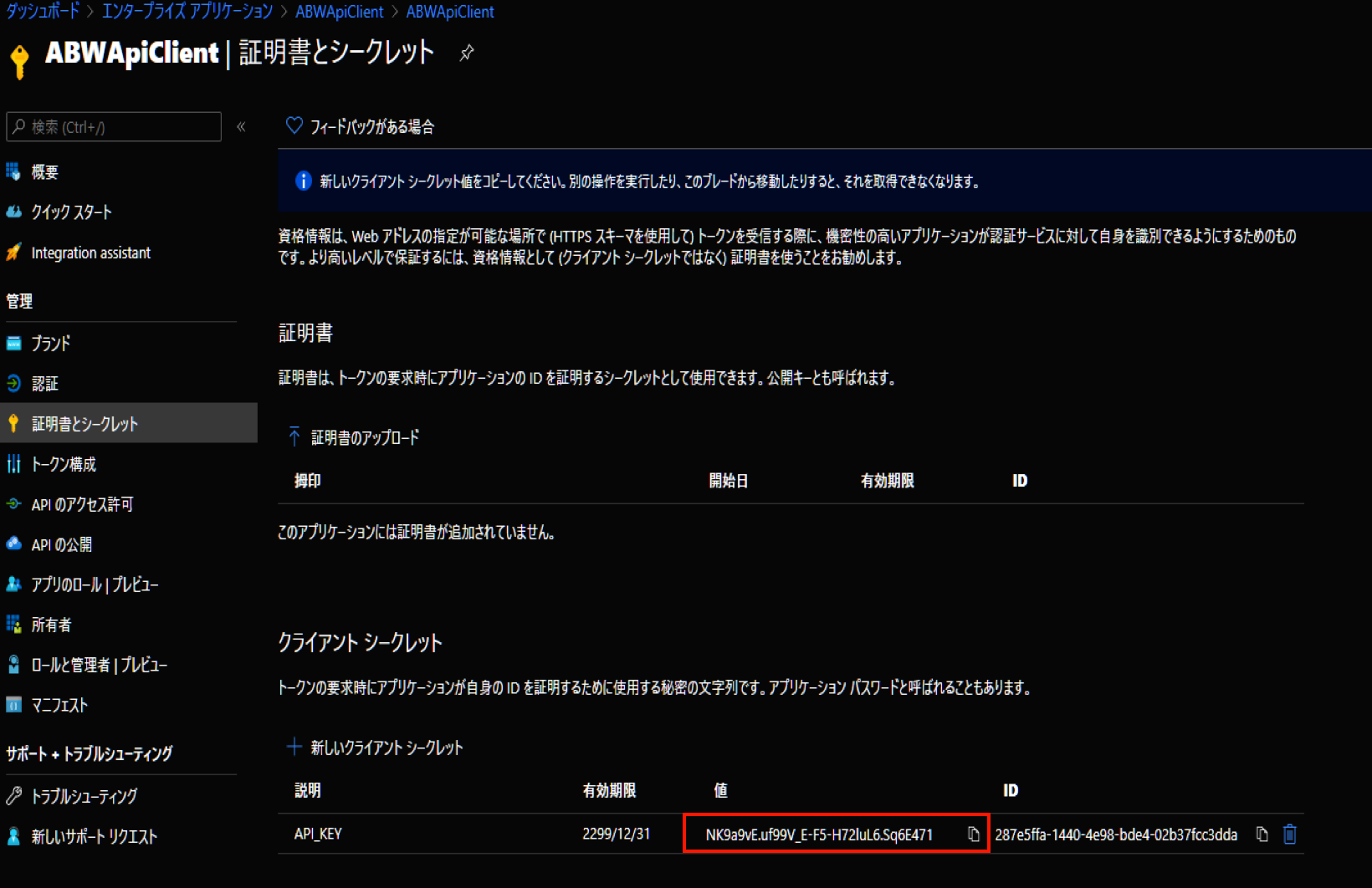
Task: Click the secret ID 287e5ffa-1440-4e98... text
Action: [1116, 834]
